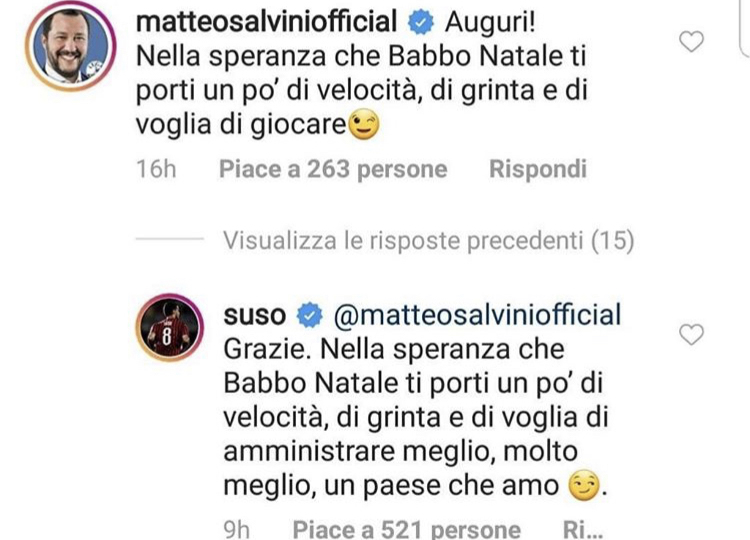Click the Auguri! comment text
The image size is (750, 540).
pos(490,22)
